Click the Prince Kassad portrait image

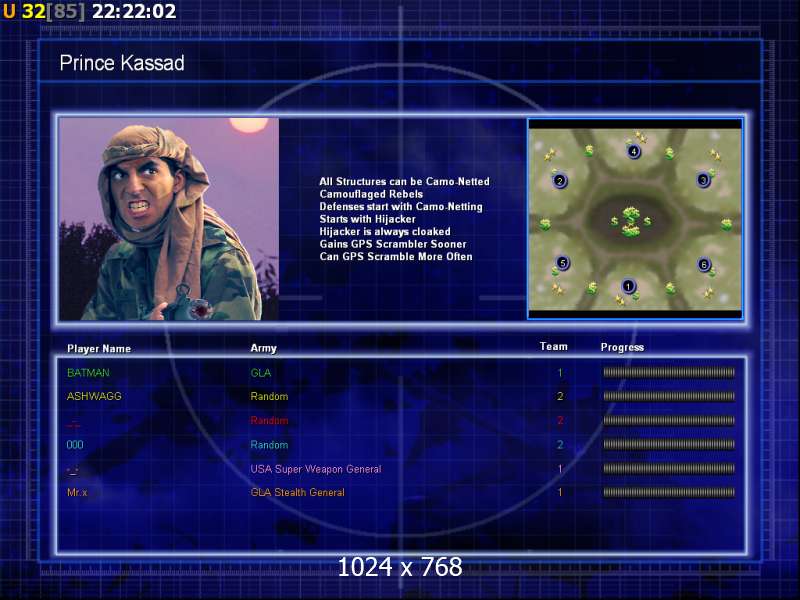pyautogui.click(x=169, y=219)
